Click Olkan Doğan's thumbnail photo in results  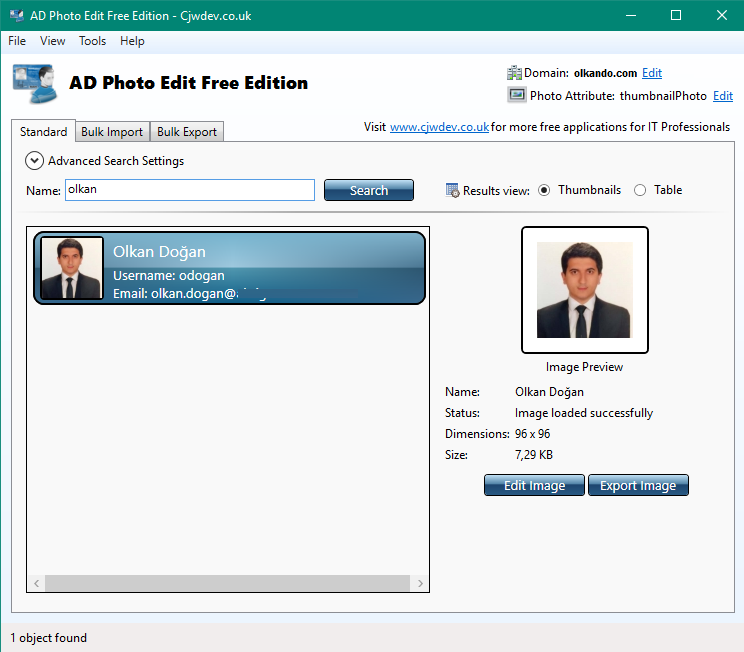tap(72, 268)
